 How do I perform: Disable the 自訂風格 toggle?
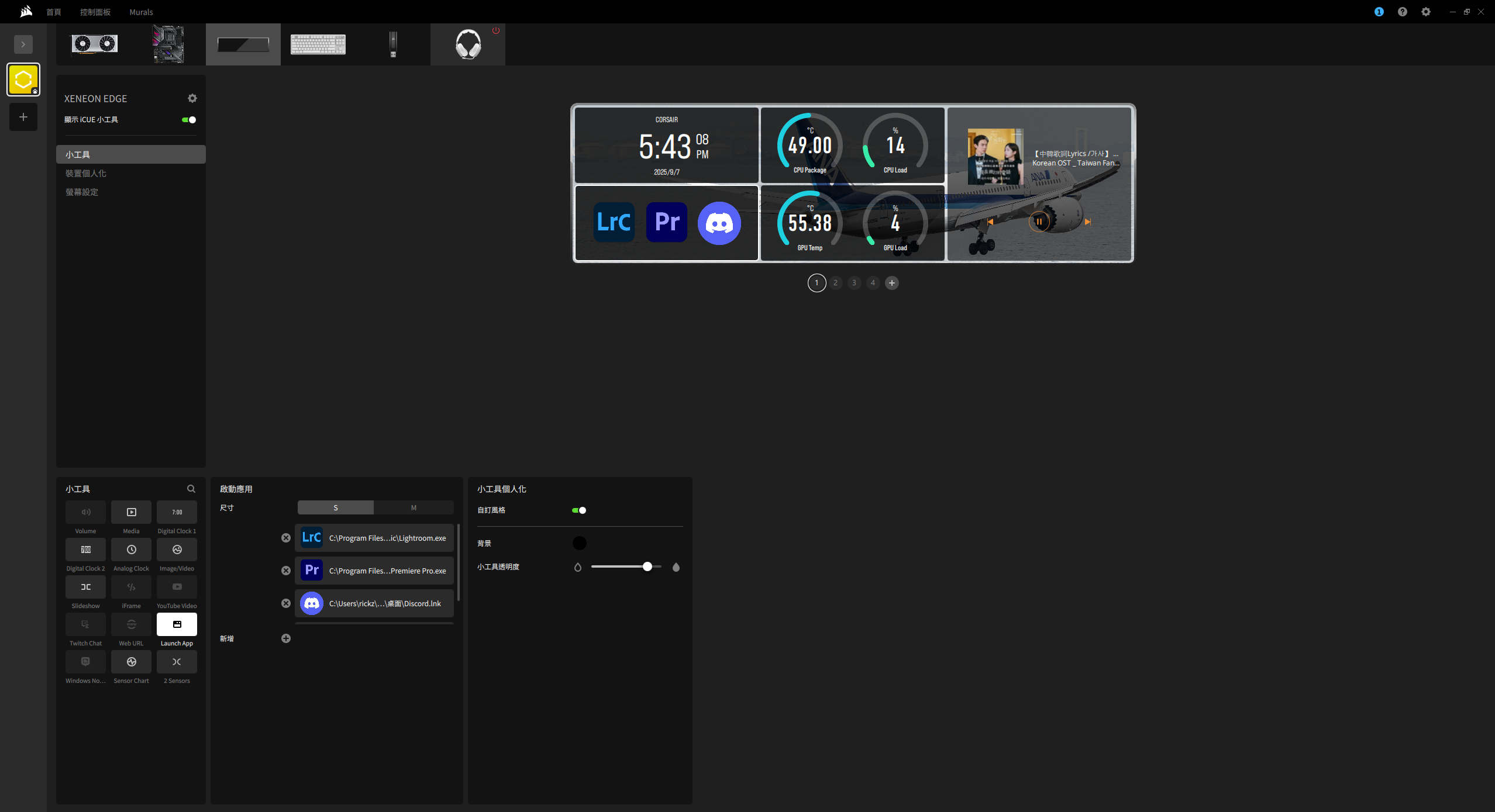coord(579,510)
